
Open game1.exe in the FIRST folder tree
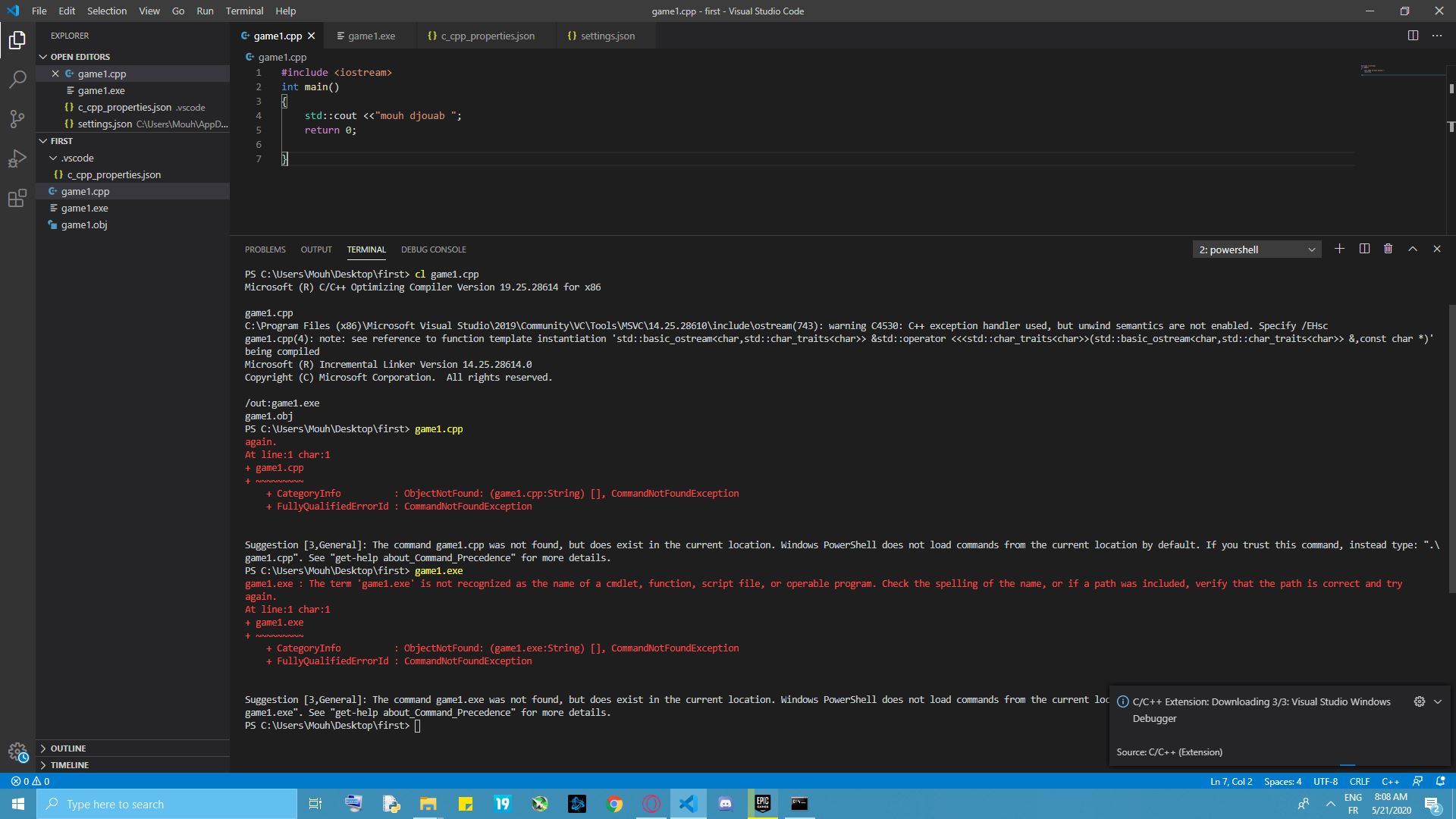click(84, 209)
